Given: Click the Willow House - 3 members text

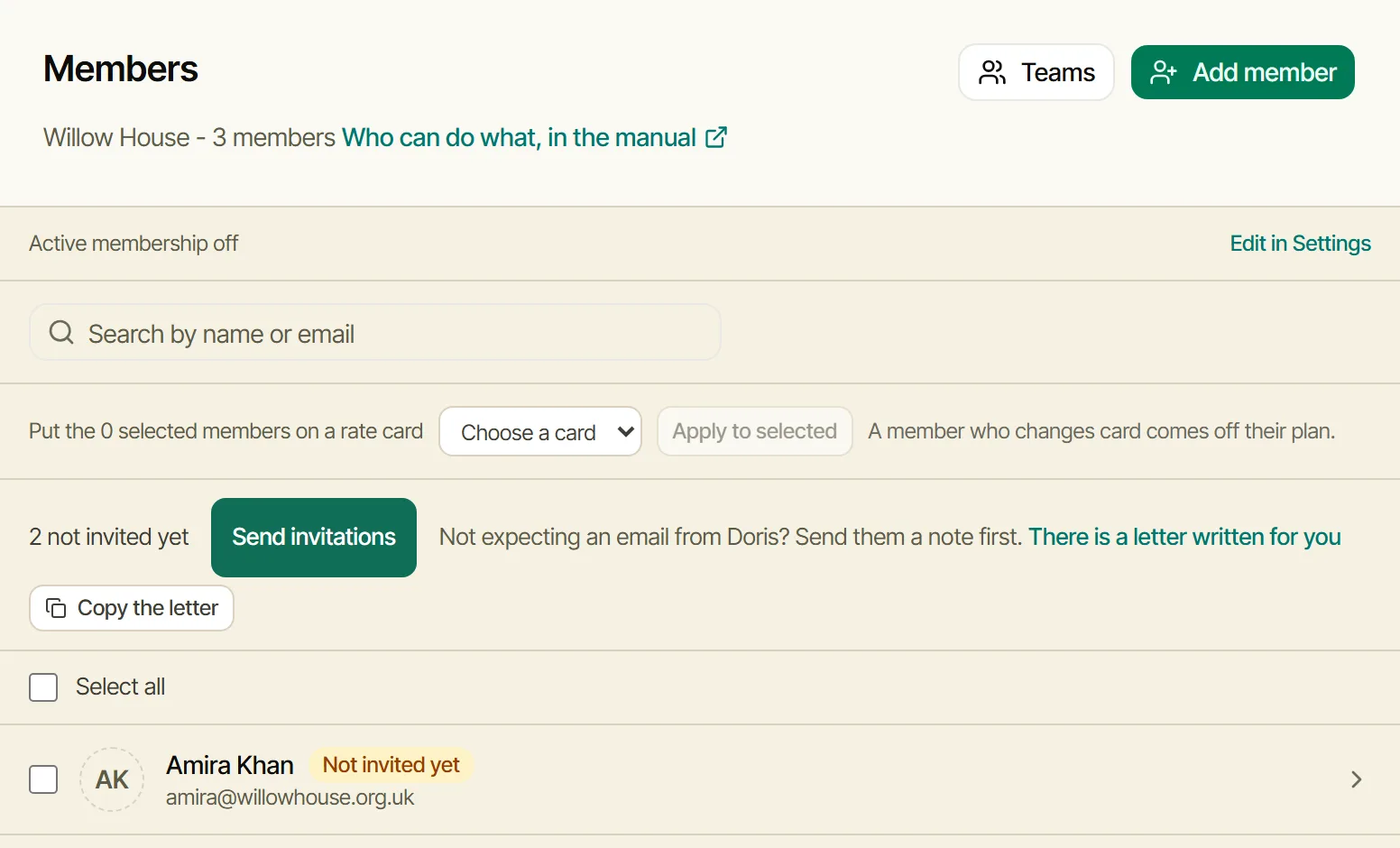Looking at the screenshot, I should coord(189,137).
